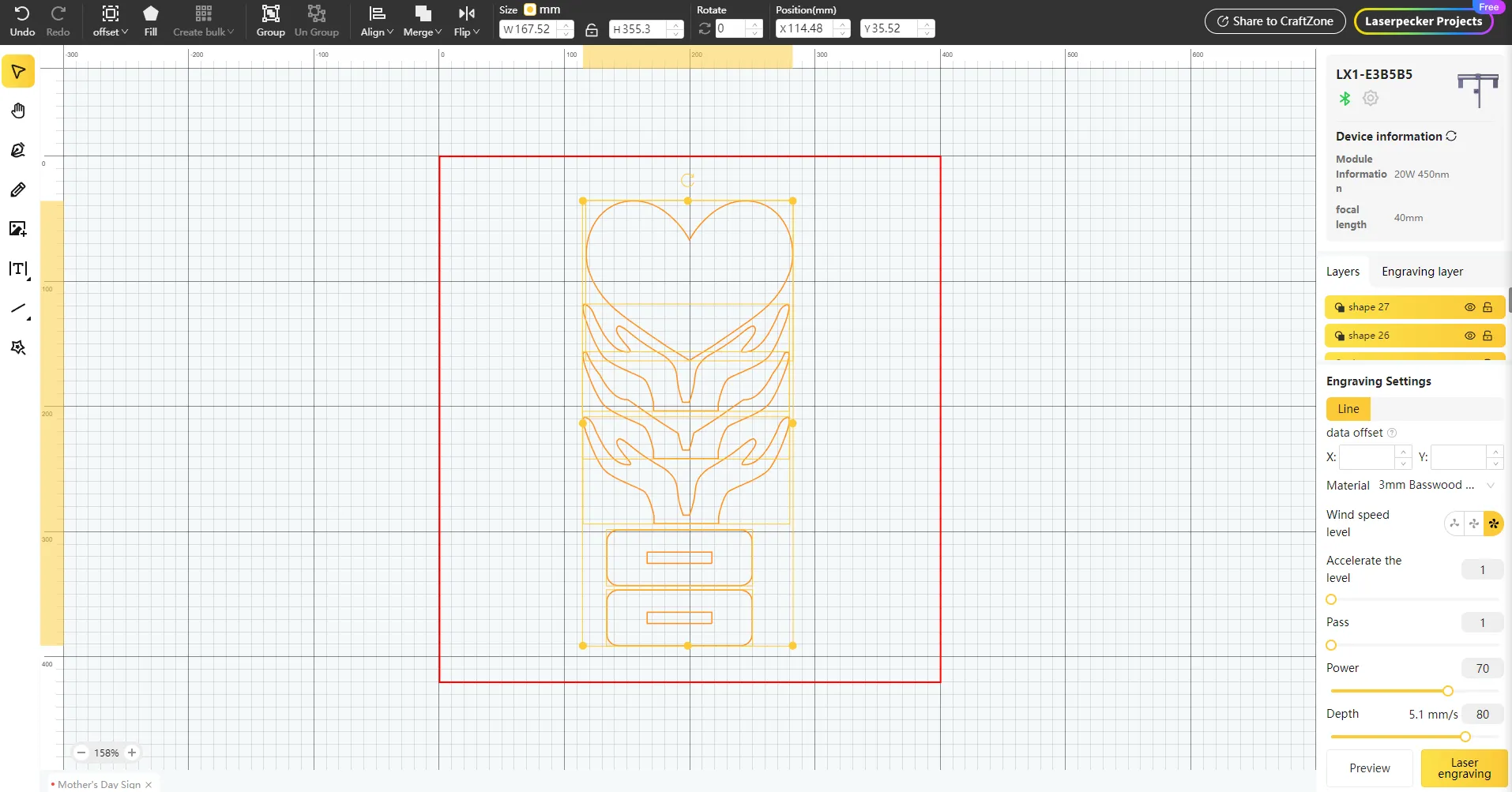Select low wind speed level
This screenshot has width=1512, height=792.
[x=1454, y=524]
